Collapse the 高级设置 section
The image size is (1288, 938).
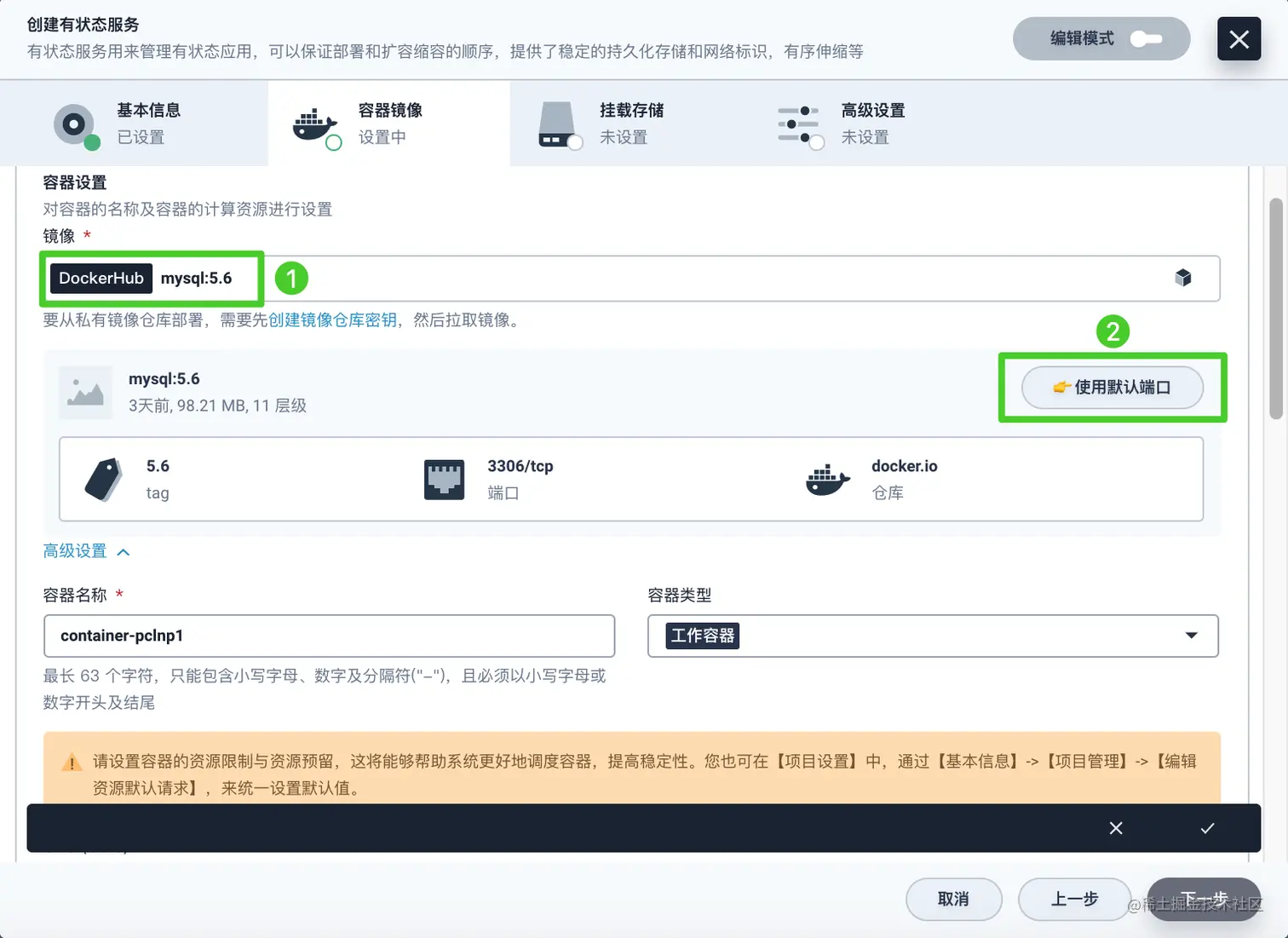(86, 551)
